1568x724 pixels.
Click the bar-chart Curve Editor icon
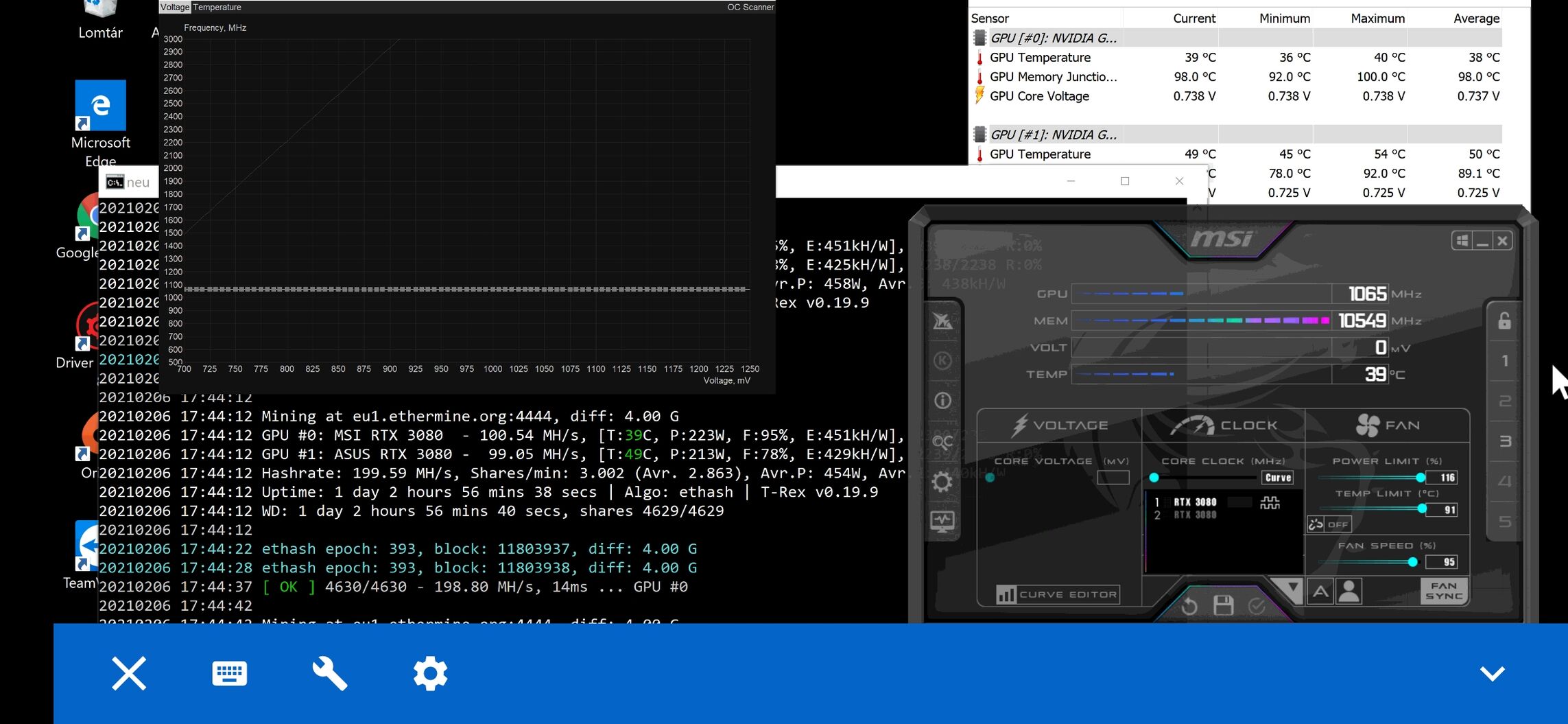pos(1006,594)
